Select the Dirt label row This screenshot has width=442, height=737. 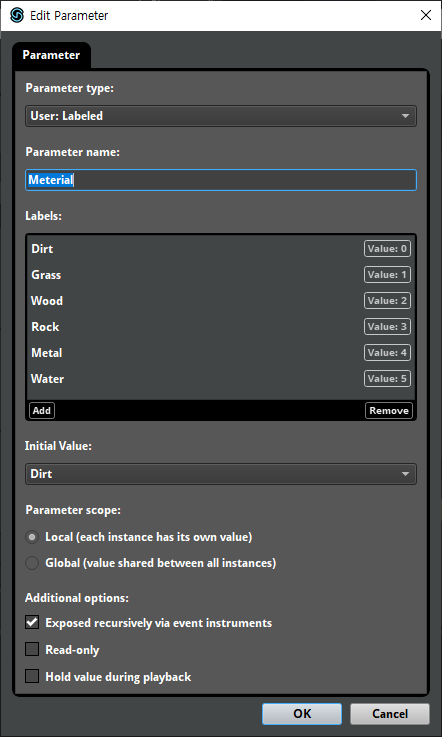[x=221, y=249]
